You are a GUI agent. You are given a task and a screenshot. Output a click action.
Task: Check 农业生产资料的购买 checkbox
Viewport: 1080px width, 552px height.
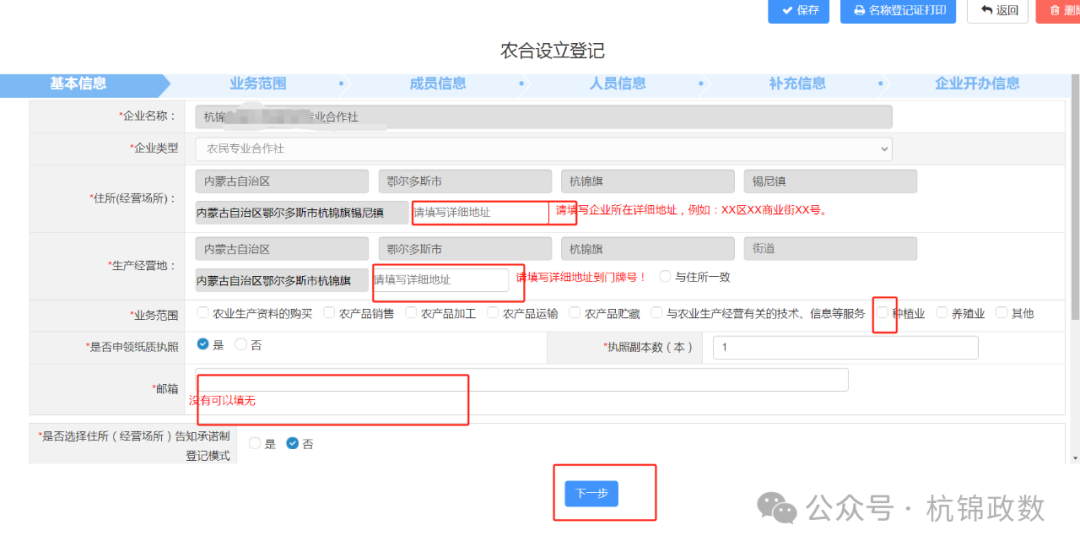pos(202,313)
